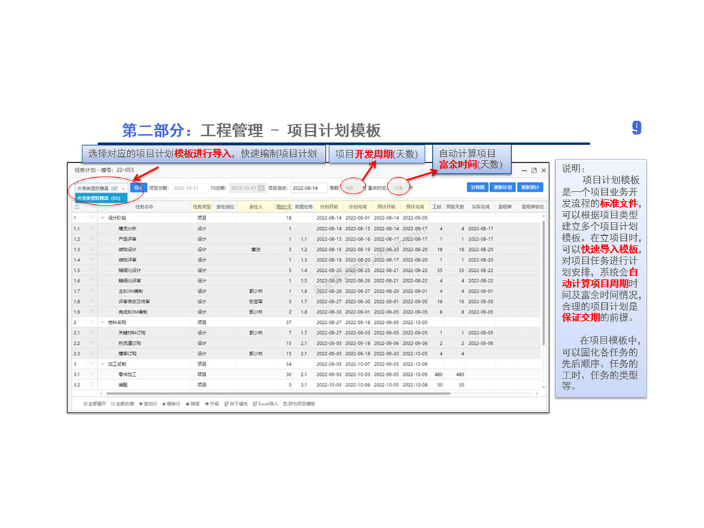Image resolution: width=704 pixels, height=528 pixels.
Task: Click the 责任人 column header
Action: [255, 207]
